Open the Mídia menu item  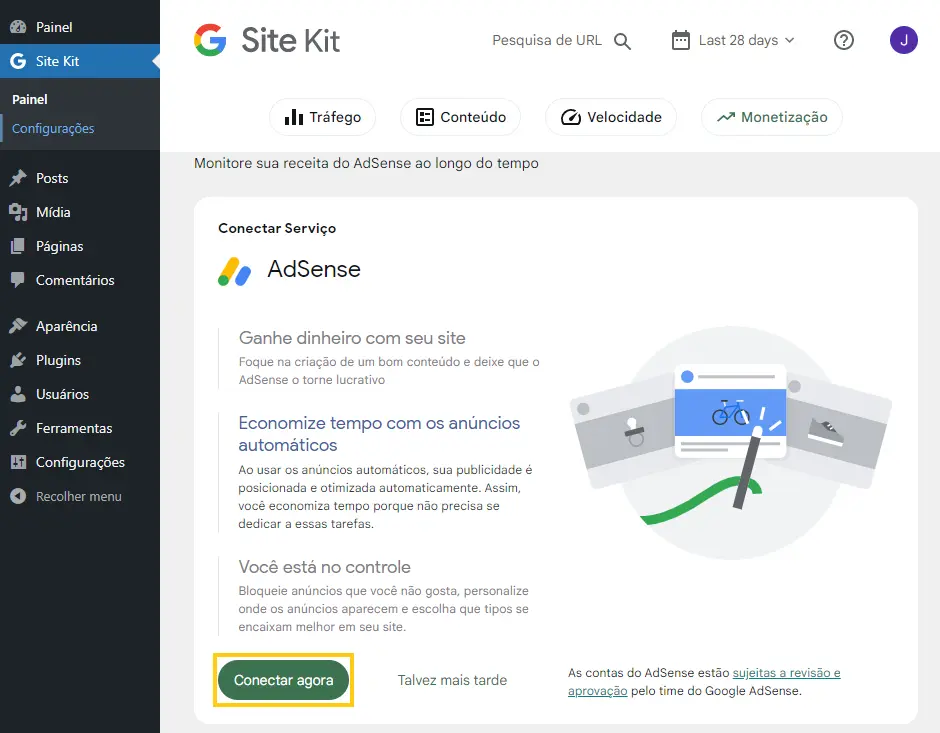pyautogui.click(x=80, y=212)
